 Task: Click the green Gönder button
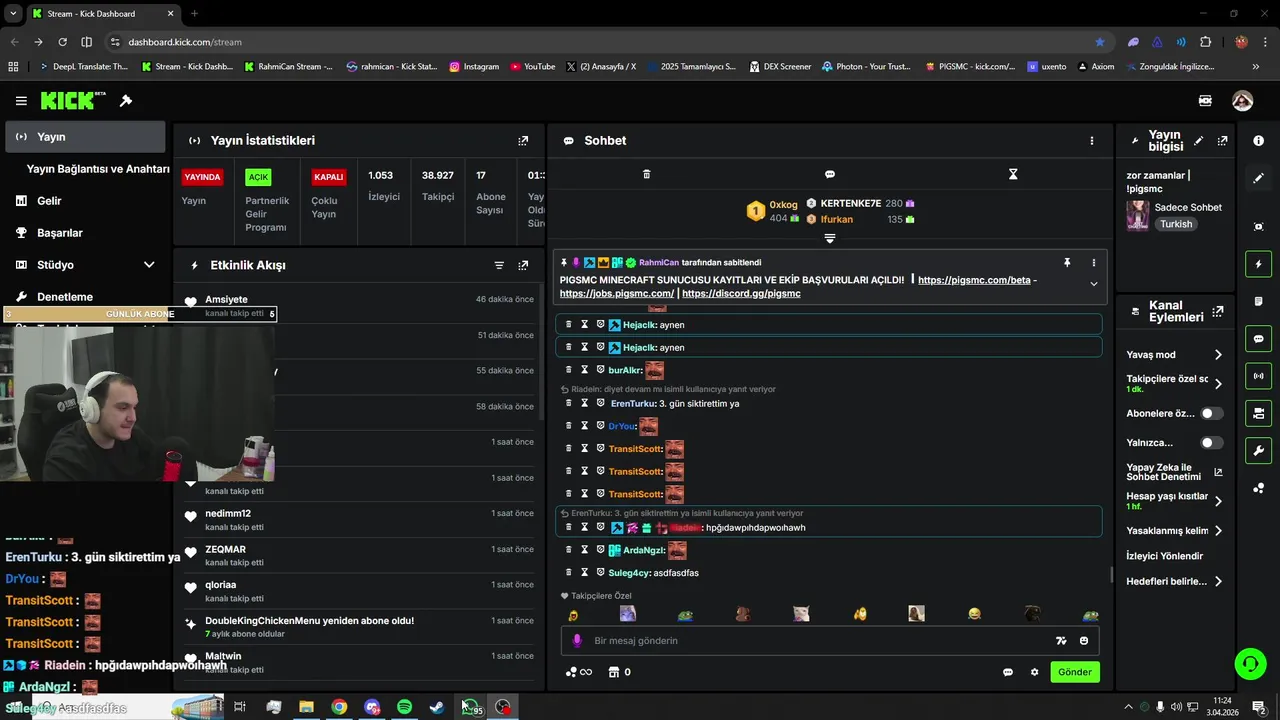[1075, 672]
